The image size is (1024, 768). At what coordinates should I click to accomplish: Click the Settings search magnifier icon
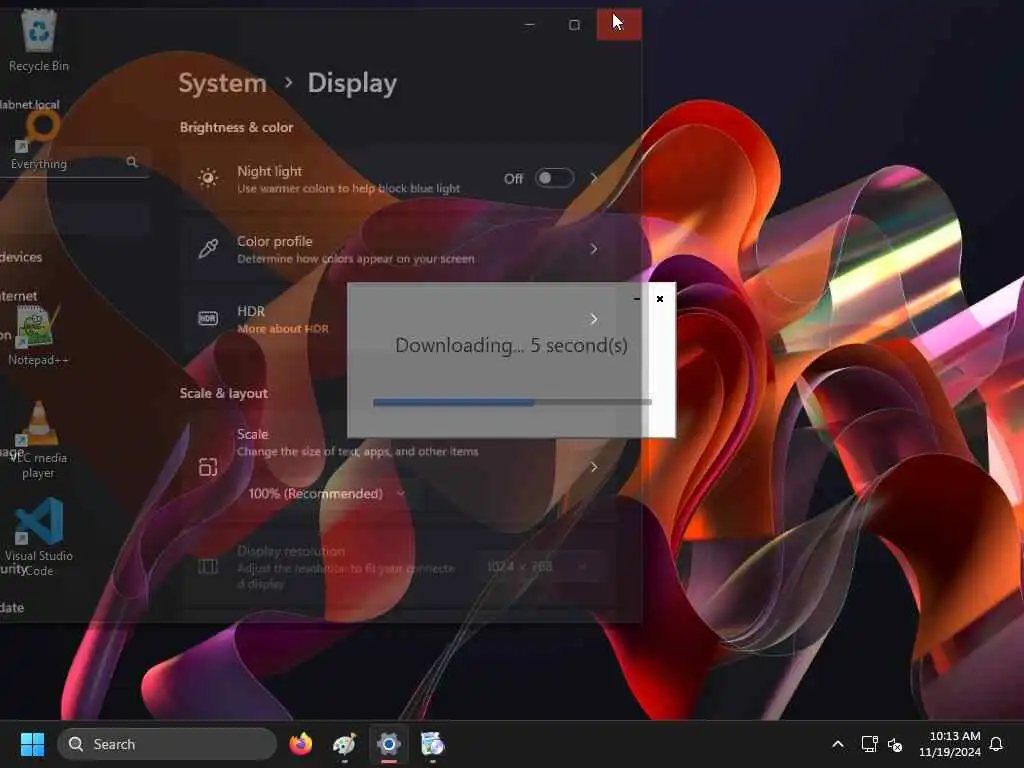(132, 162)
